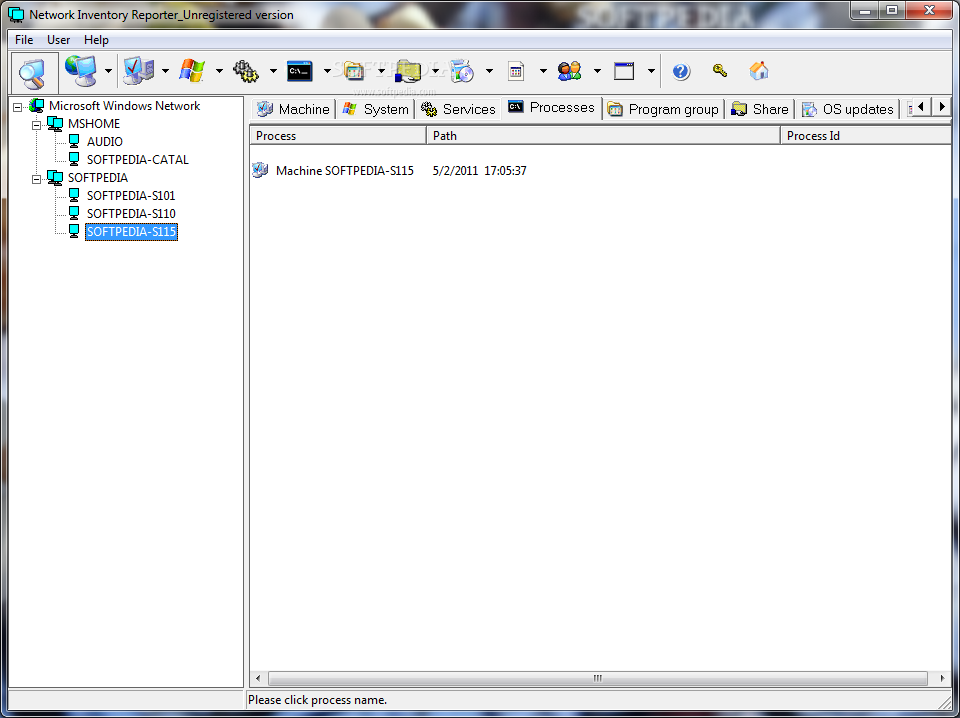Open dropdown arrow next to users icon
The image size is (960, 718).
[596, 71]
